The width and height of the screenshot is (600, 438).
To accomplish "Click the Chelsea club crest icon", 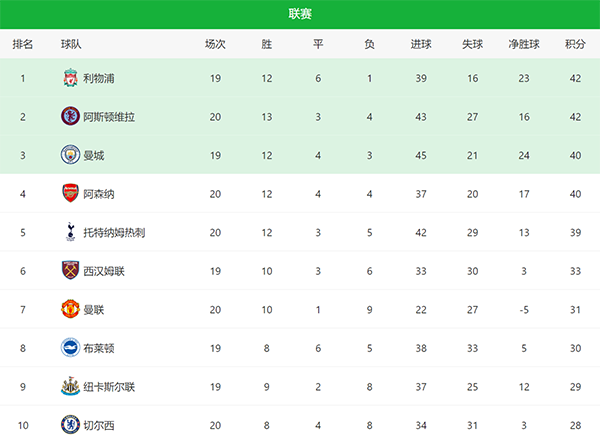I will [70, 425].
